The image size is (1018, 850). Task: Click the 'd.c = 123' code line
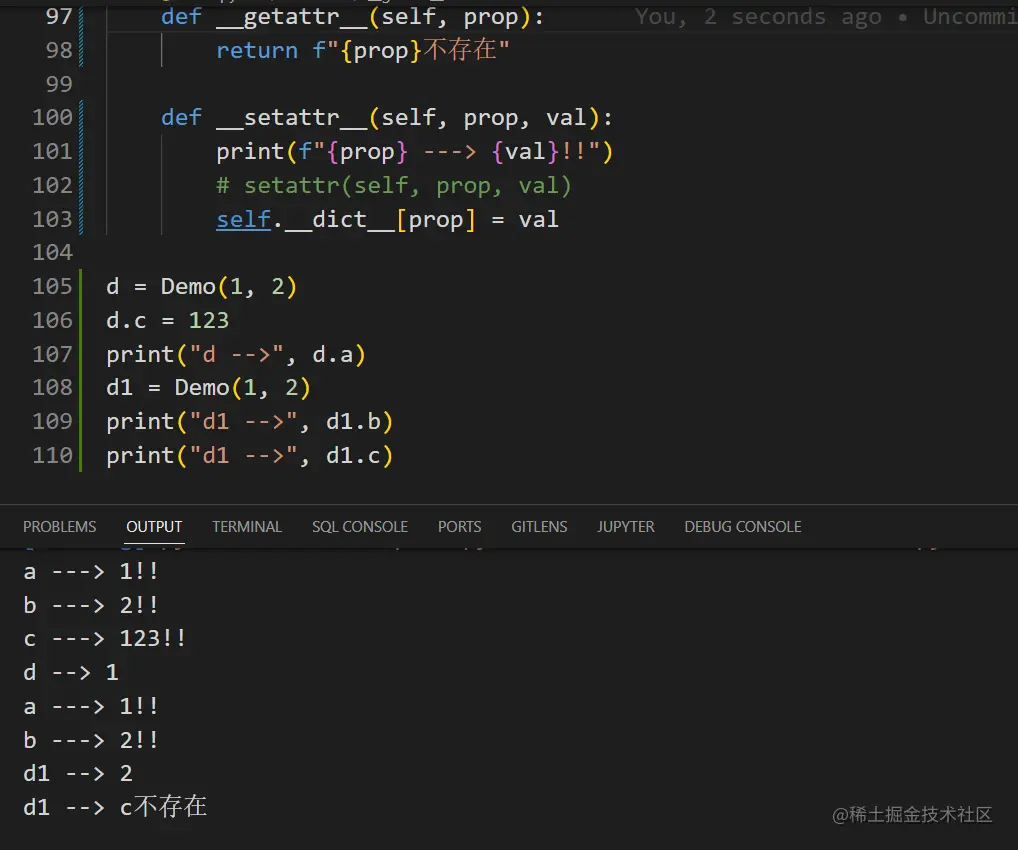pos(168,320)
